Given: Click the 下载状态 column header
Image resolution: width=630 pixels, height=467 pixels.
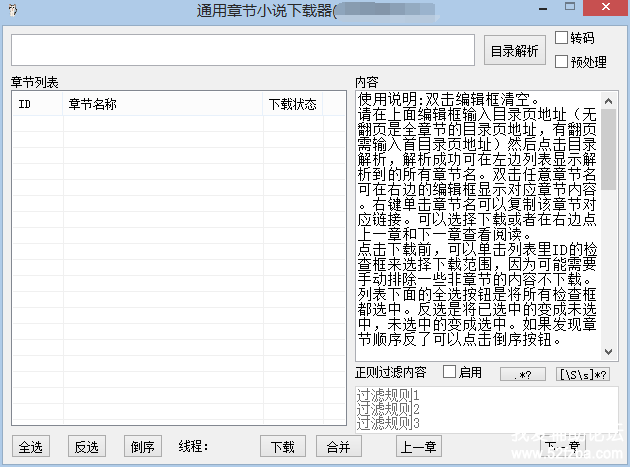Looking at the screenshot, I should (292, 104).
